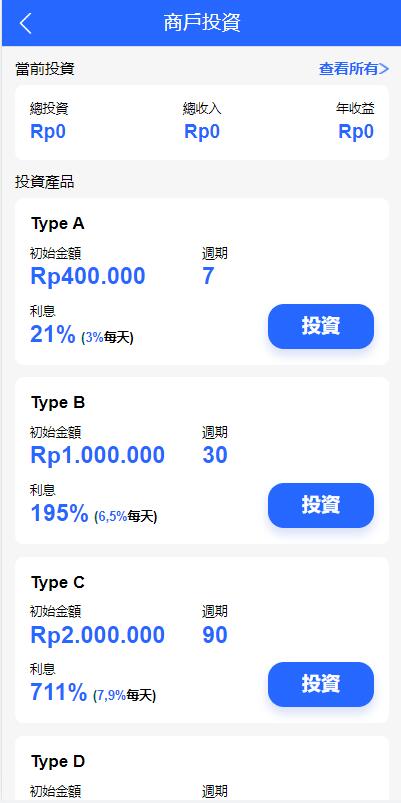Viewport: 401px width, 803px height.
Task: Invest in the Type A product
Action: [321, 326]
